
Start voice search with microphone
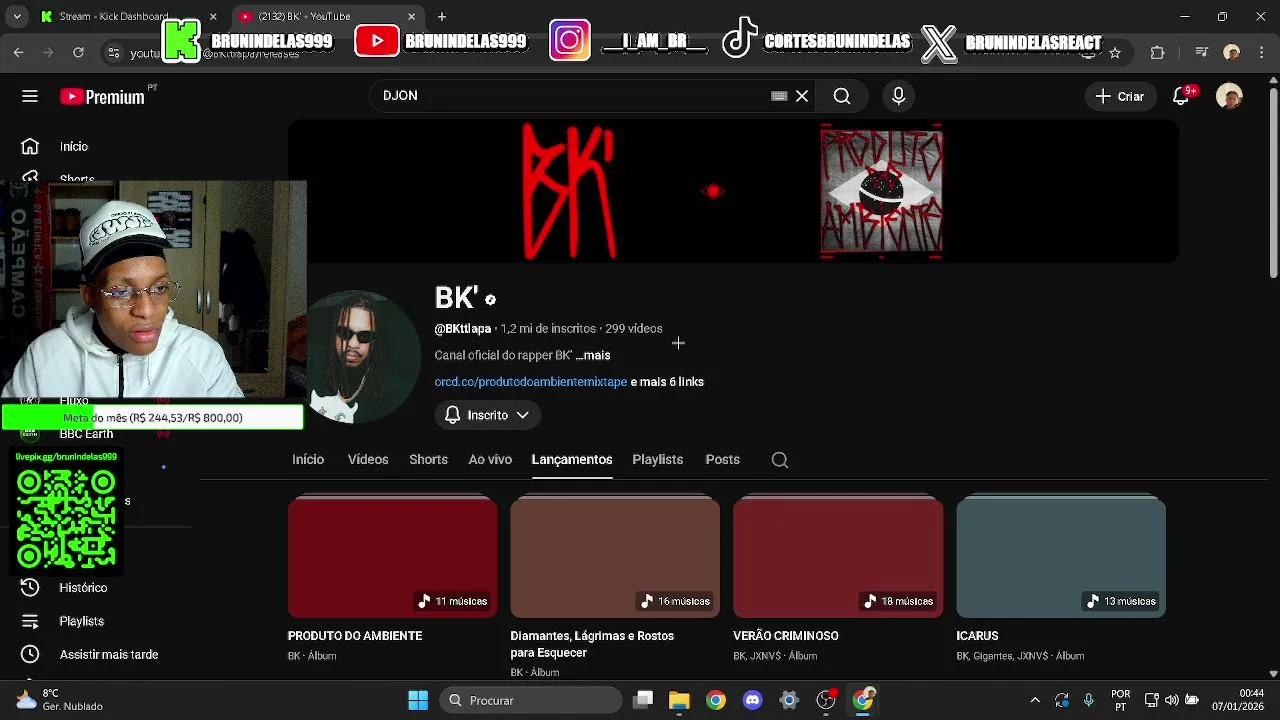[898, 96]
